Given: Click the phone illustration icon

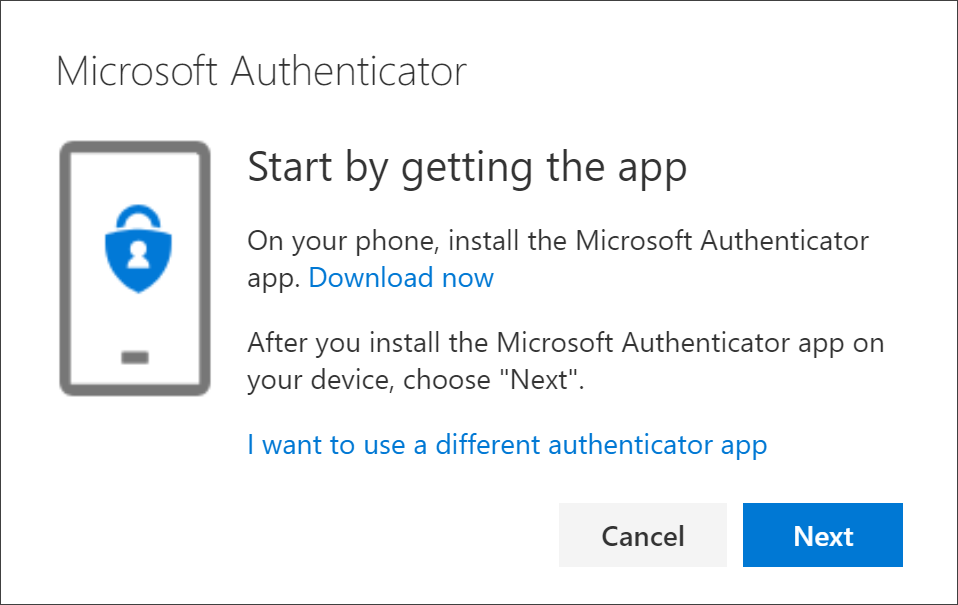Looking at the screenshot, I should click(x=135, y=270).
